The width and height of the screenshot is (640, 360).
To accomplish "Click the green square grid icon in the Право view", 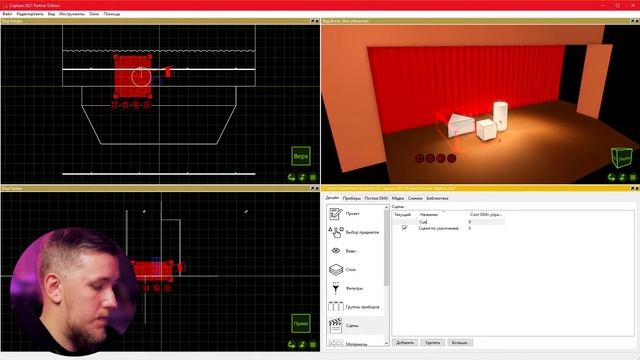I will [x=313, y=344].
